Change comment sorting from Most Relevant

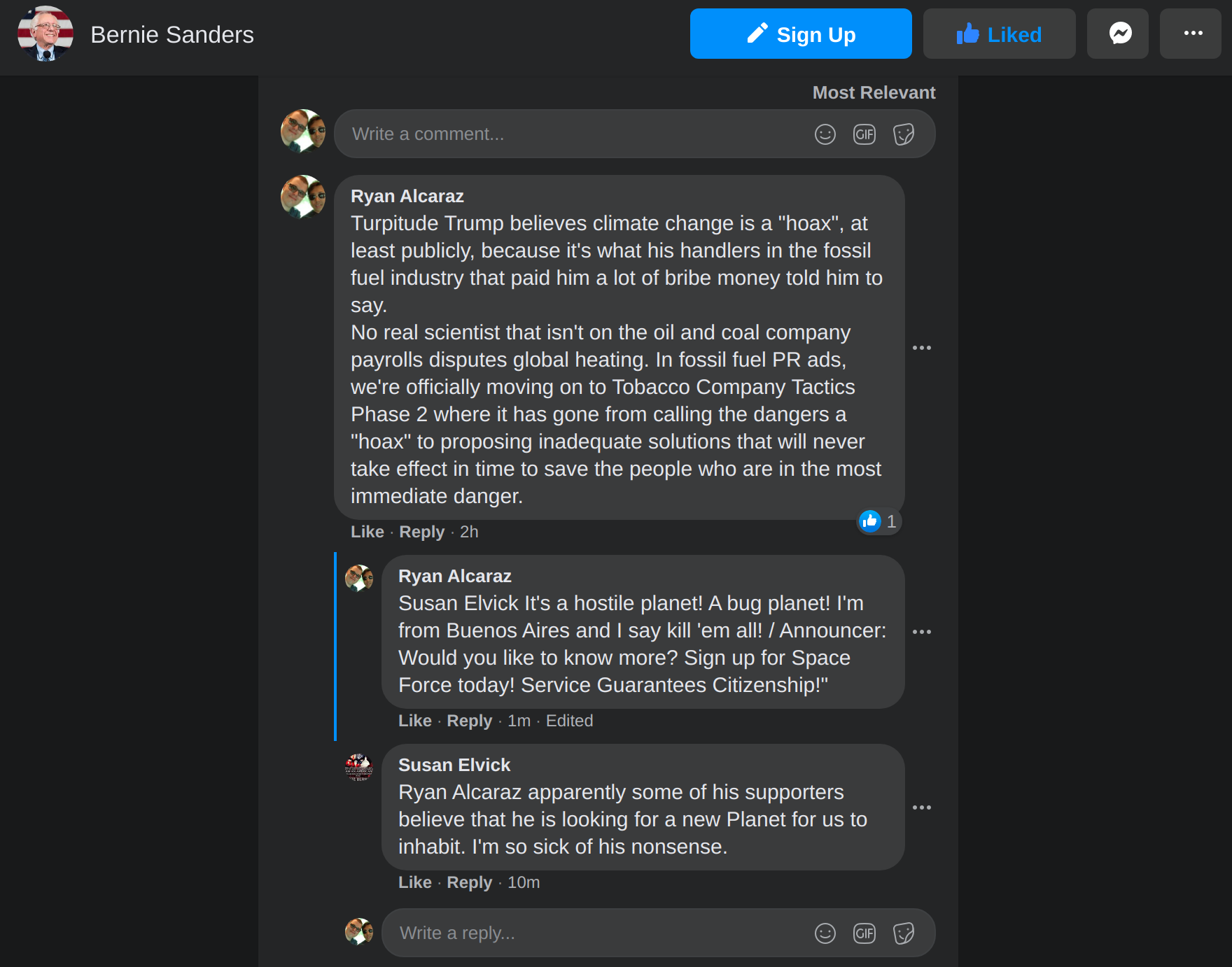[874, 92]
